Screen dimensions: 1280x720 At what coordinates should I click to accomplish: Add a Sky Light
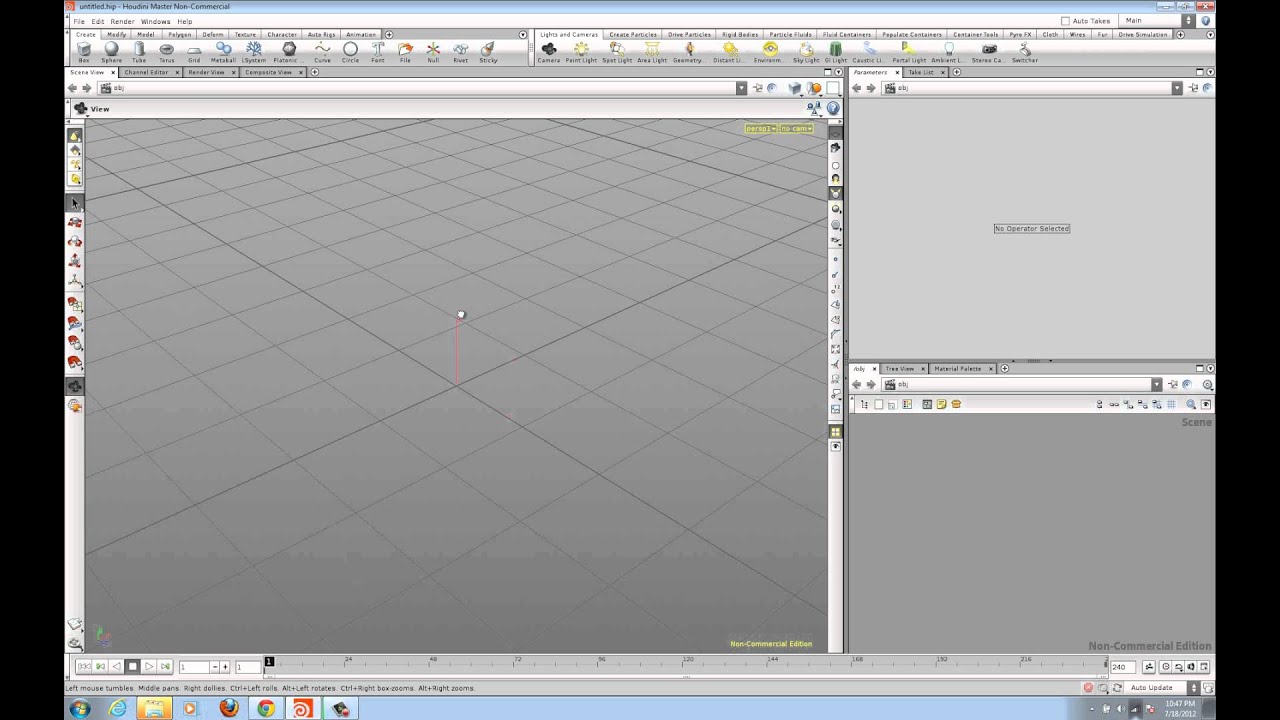tap(806, 52)
